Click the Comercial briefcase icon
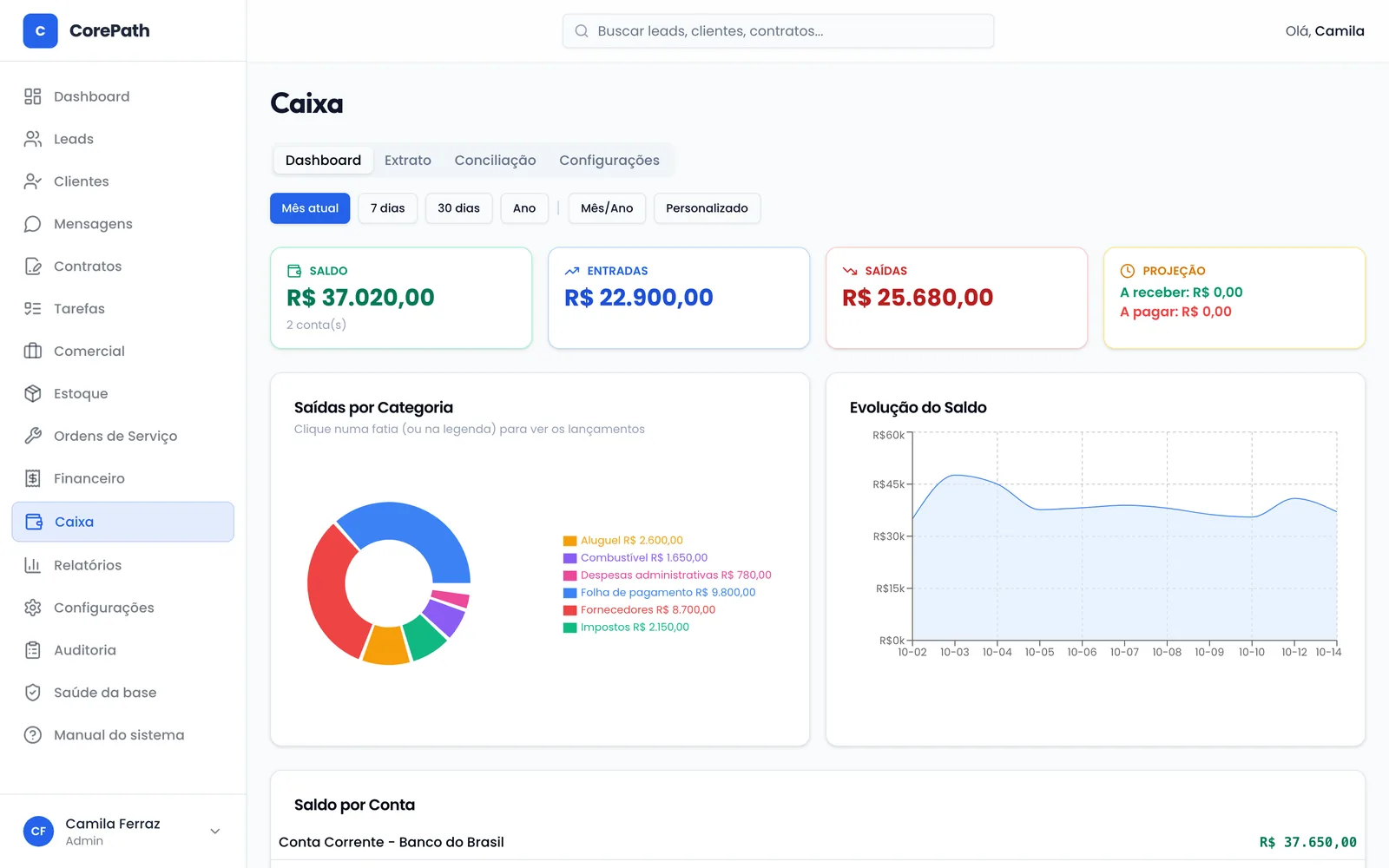Screen dimensions: 1389x868 coord(33,352)
